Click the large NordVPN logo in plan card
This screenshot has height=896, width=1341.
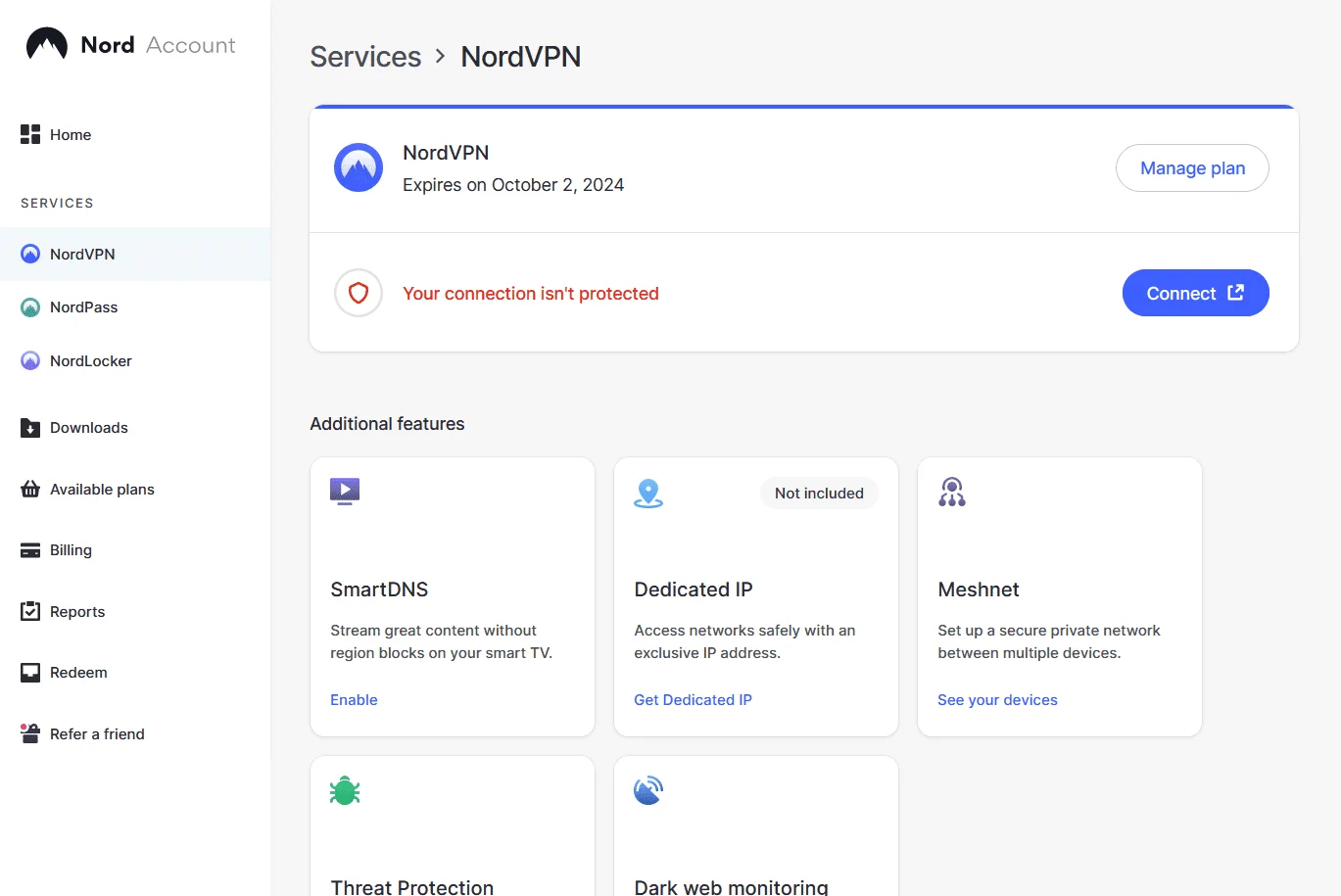click(x=359, y=167)
